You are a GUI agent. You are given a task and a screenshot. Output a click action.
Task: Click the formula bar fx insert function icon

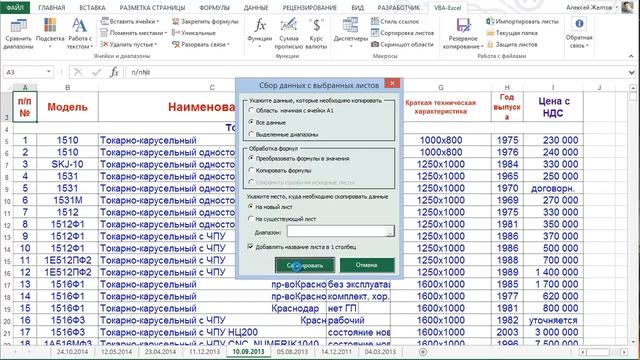[x=114, y=72]
